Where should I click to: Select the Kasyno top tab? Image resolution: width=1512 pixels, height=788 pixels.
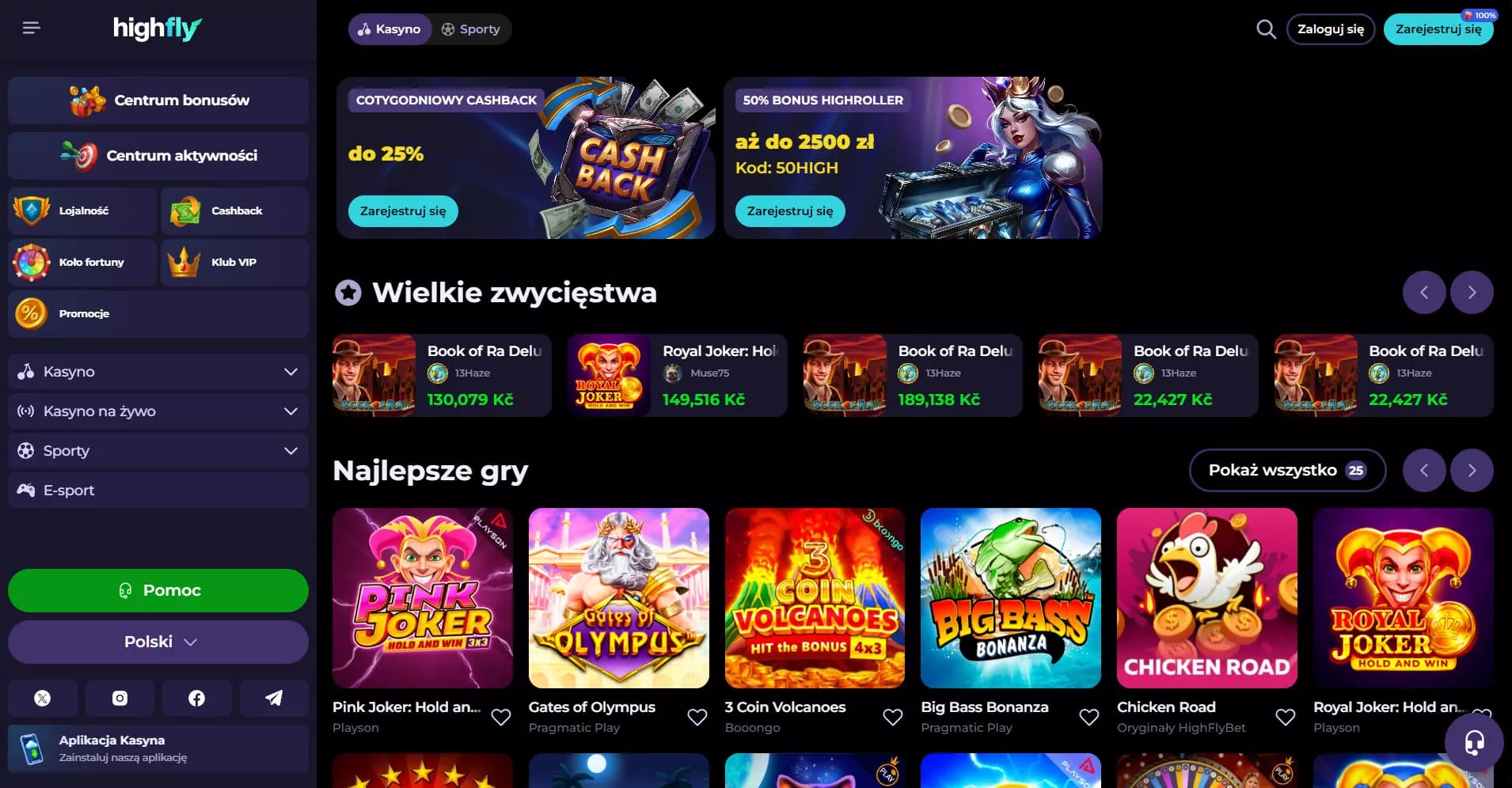389,29
